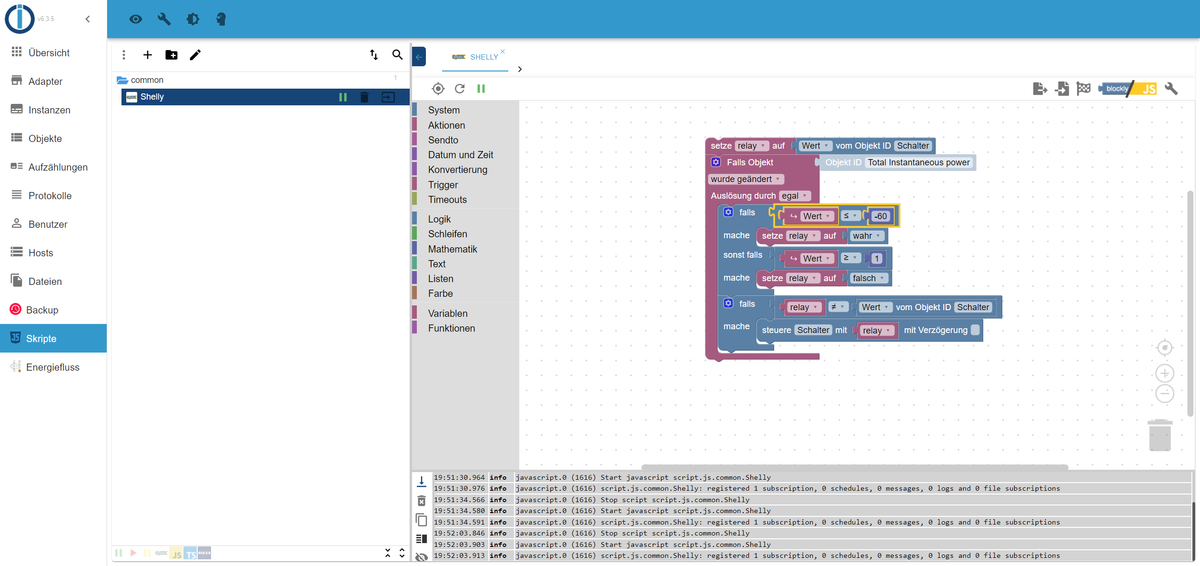Click the checkered flag check-blocks icon
The image size is (1200, 566).
point(1083,88)
